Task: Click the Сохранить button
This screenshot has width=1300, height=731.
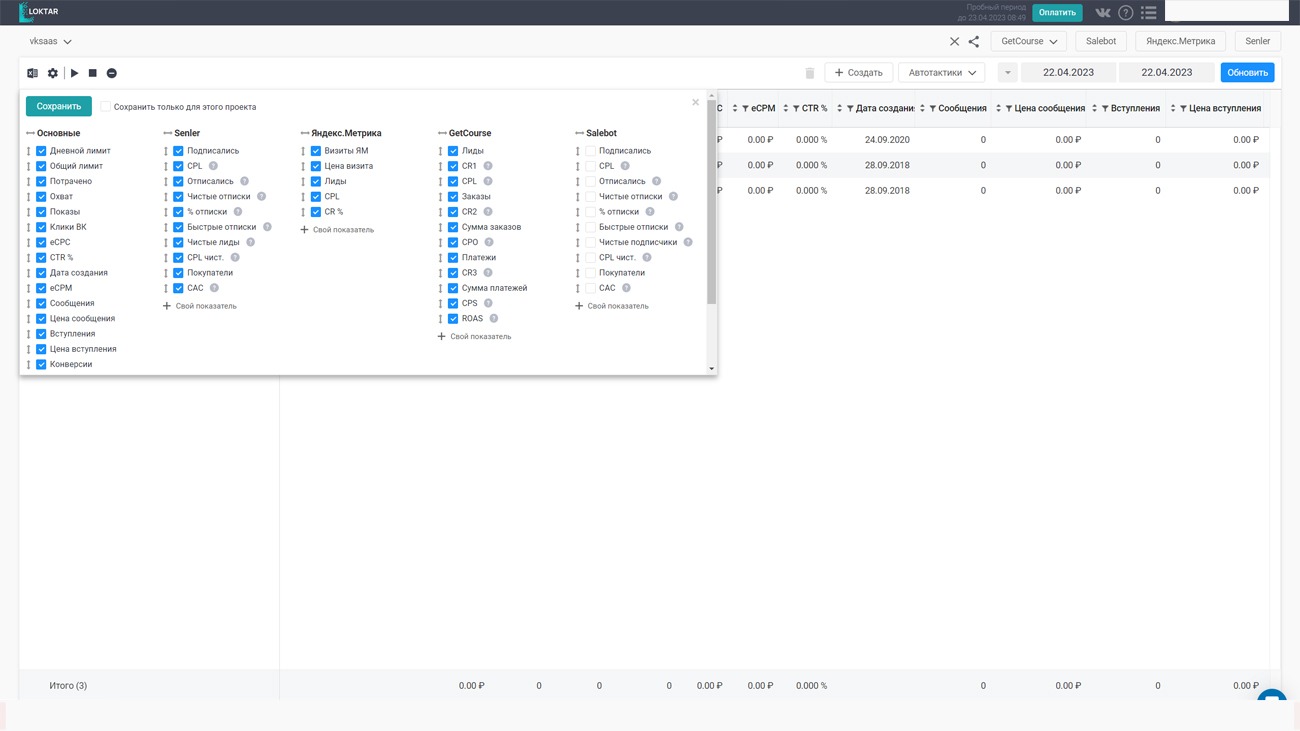Action: click(59, 107)
